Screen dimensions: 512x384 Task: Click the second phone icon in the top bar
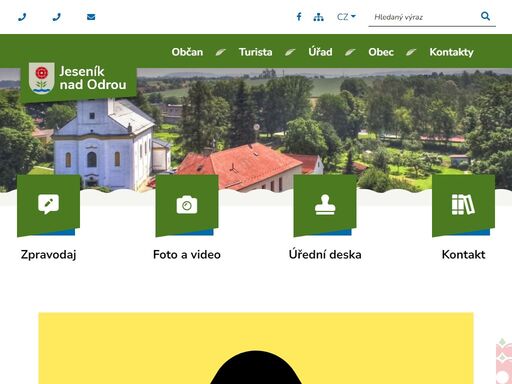pos(57,17)
